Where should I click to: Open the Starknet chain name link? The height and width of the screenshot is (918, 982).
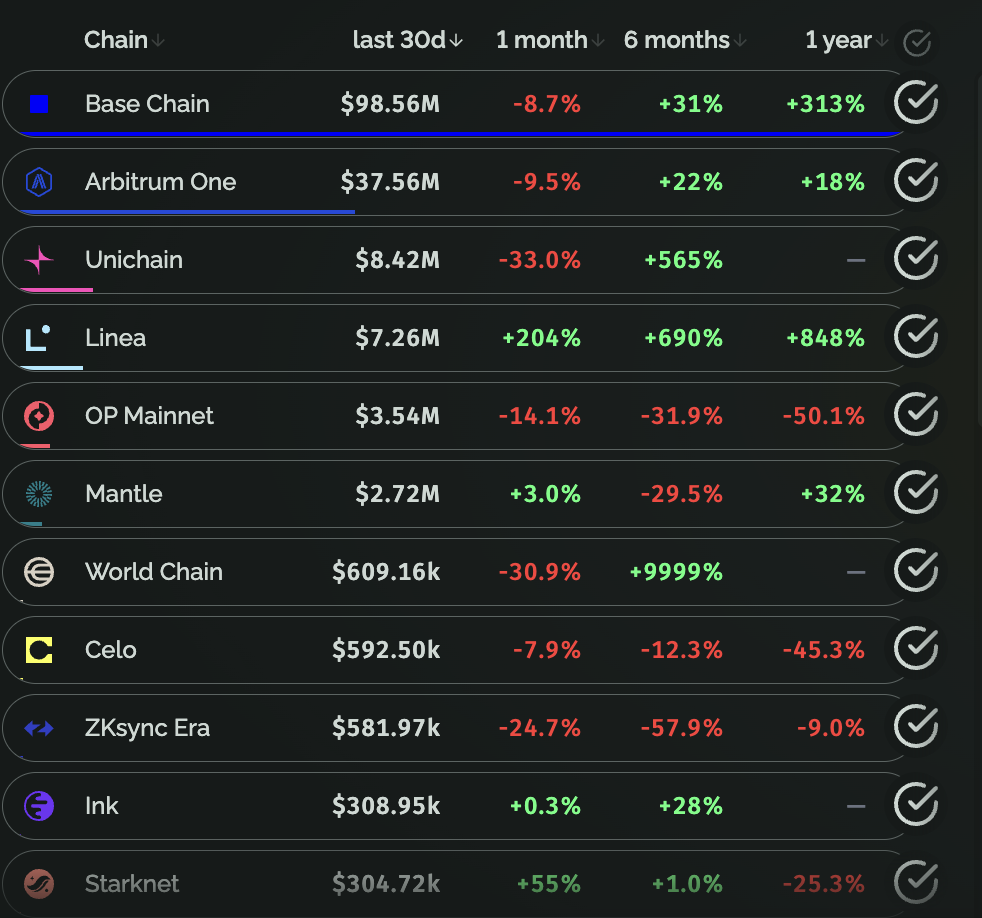(x=132, y=884)
